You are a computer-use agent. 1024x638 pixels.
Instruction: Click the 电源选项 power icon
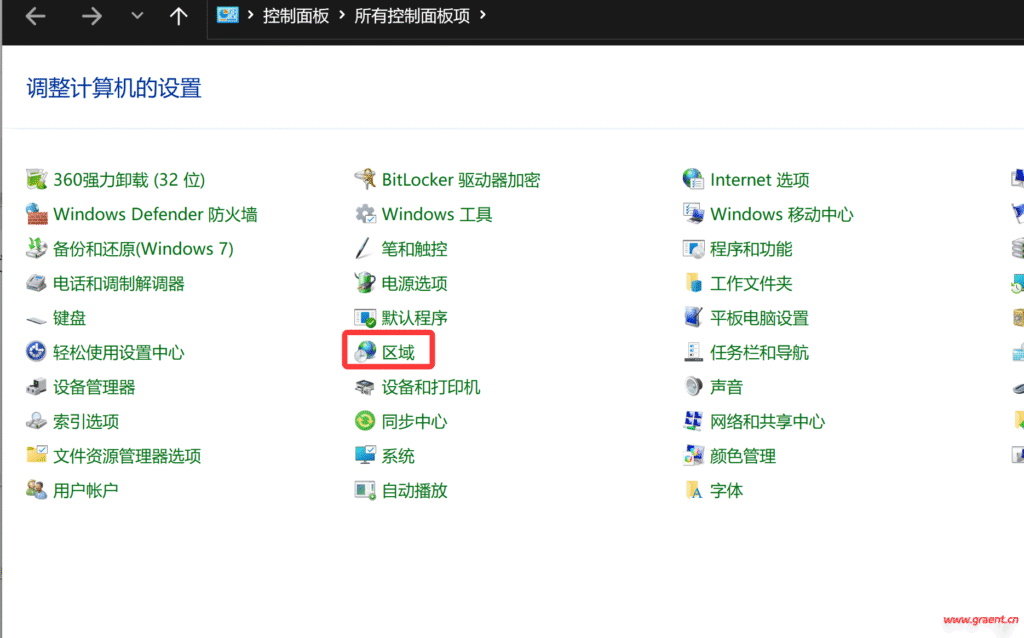pos(366,283)
